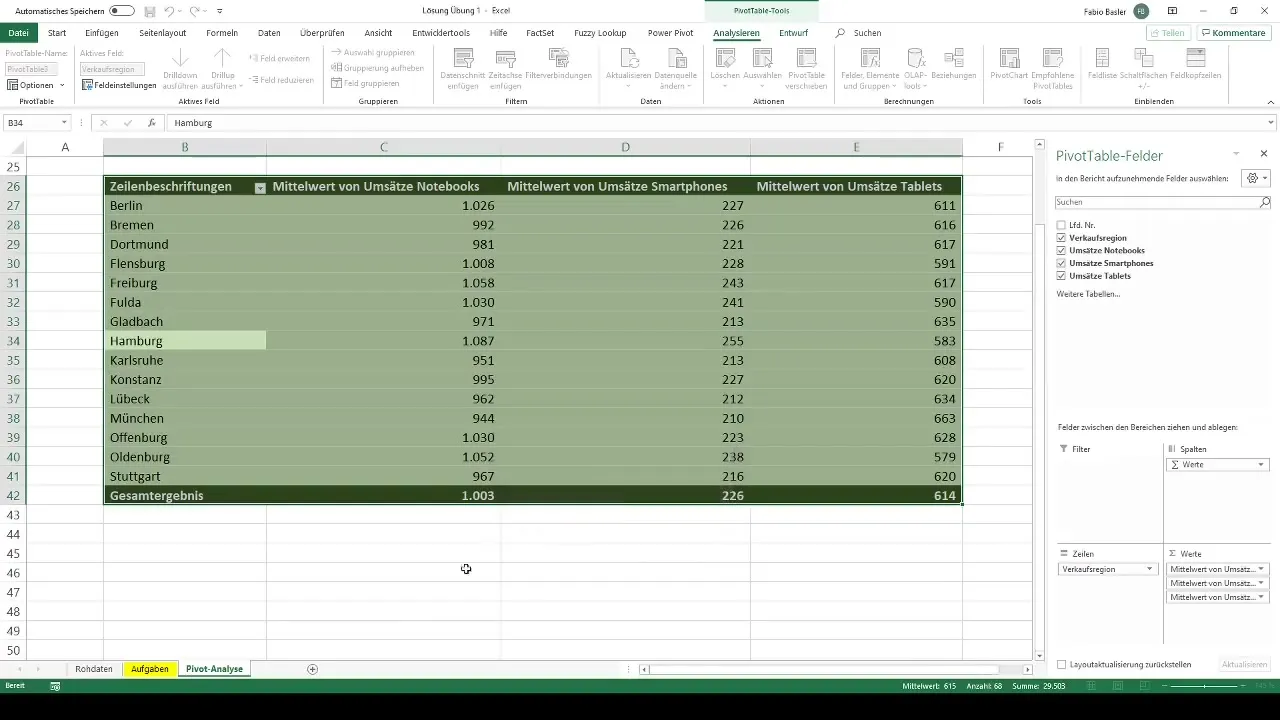Switch to the Einfügen ribbon tab
1280x720 pixels.
102,33
